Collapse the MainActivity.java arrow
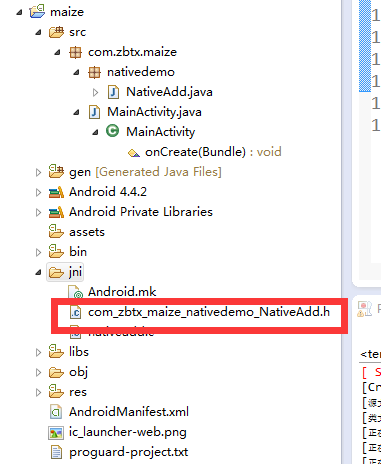The image size is (381, 464). [77, 112]
